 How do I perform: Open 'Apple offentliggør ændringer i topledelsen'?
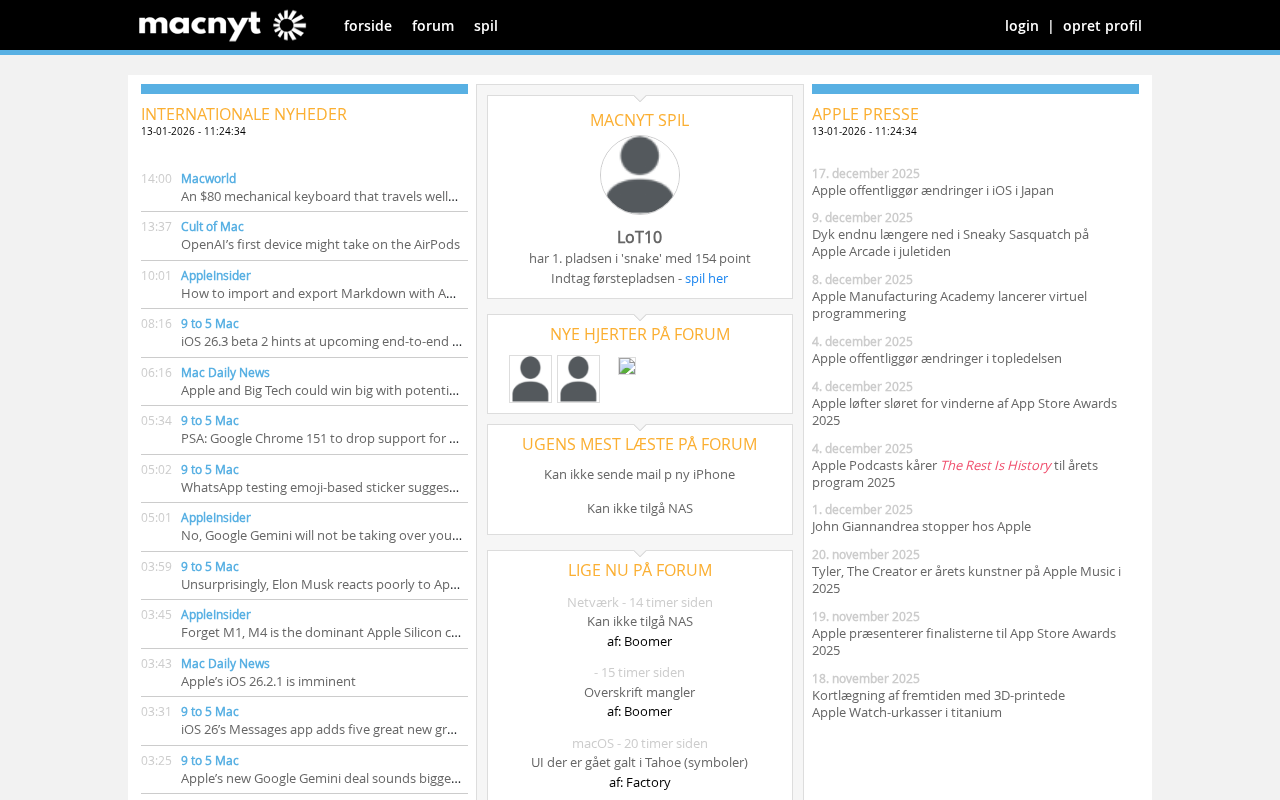coord(937,358)
